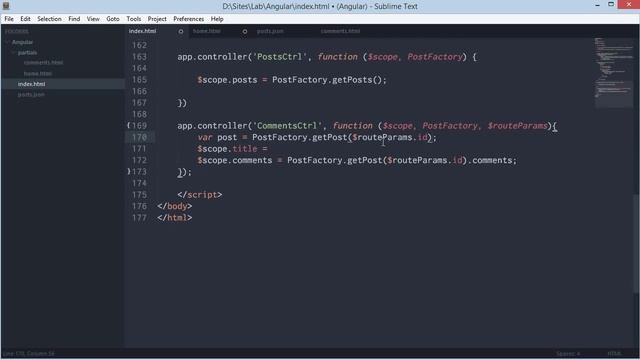Click line number 175 in the gutter
Viewport: 640px width, 360px height.
(x=140, y=195)
